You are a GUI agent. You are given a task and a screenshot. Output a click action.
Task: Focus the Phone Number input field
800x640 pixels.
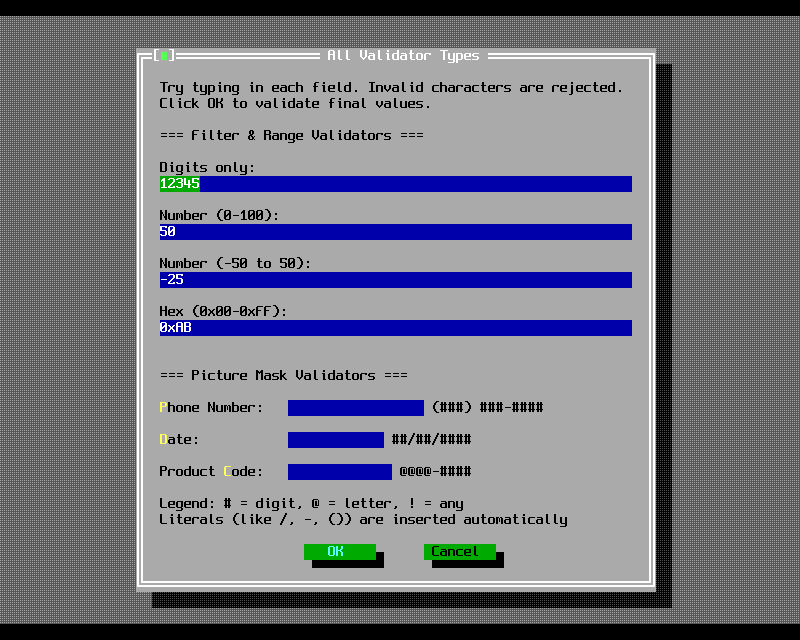pos(356,408)
